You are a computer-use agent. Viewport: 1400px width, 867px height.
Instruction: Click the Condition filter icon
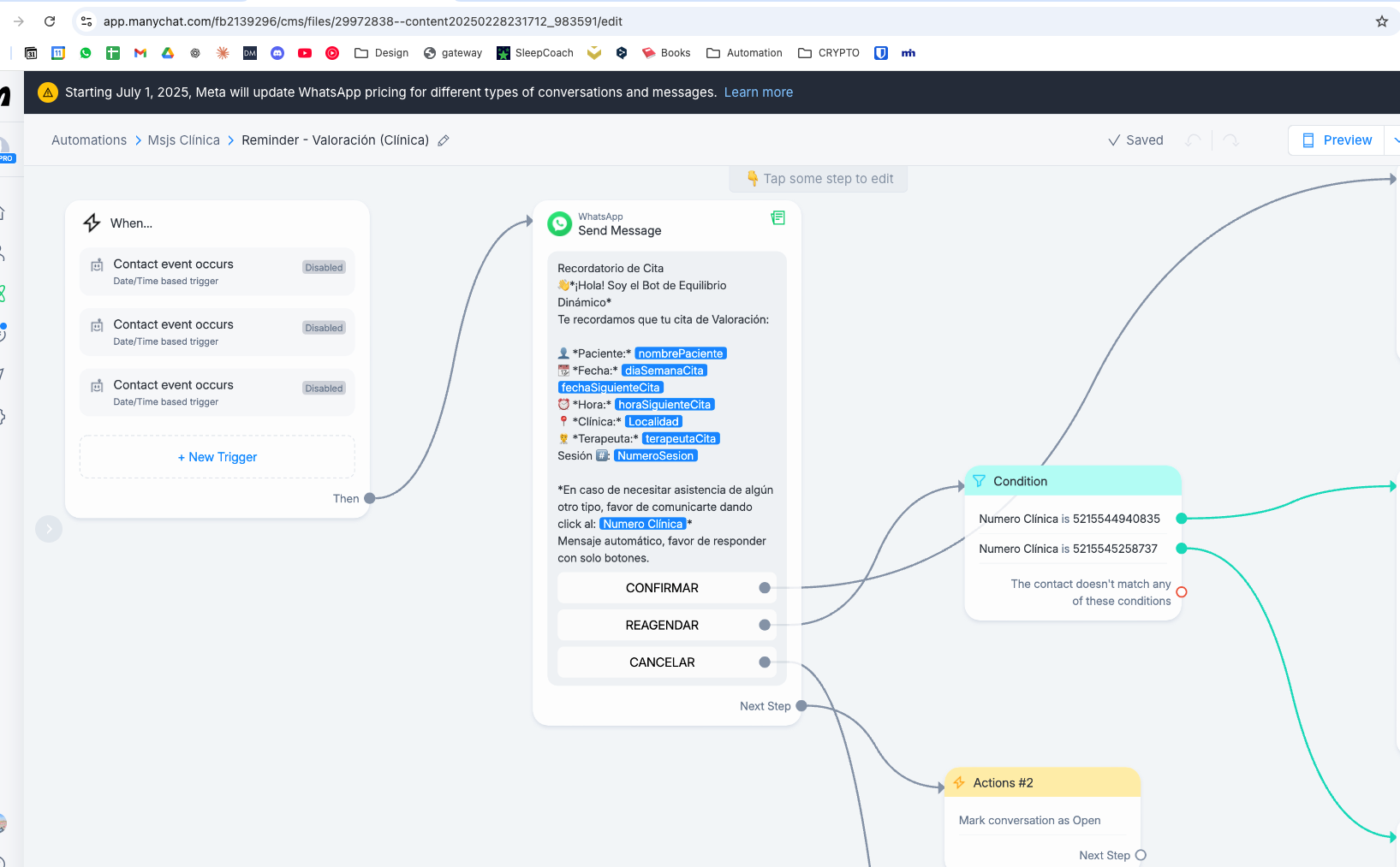(980, 481)
